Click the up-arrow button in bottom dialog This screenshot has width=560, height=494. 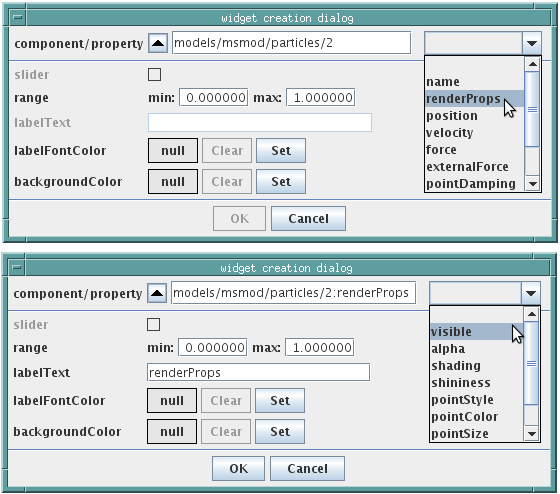(157, 293)
